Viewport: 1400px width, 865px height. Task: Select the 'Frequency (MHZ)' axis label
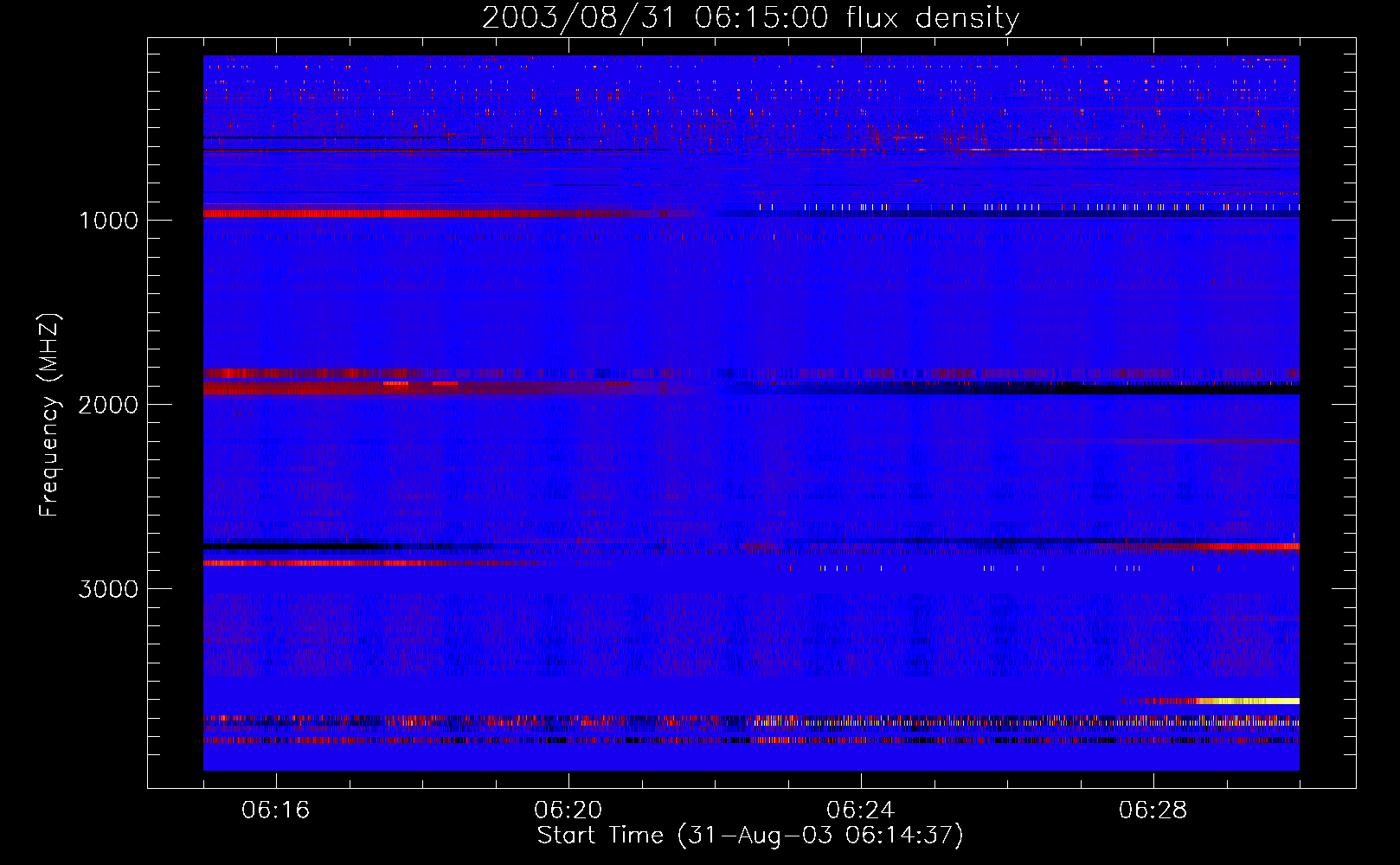(49, 415)
